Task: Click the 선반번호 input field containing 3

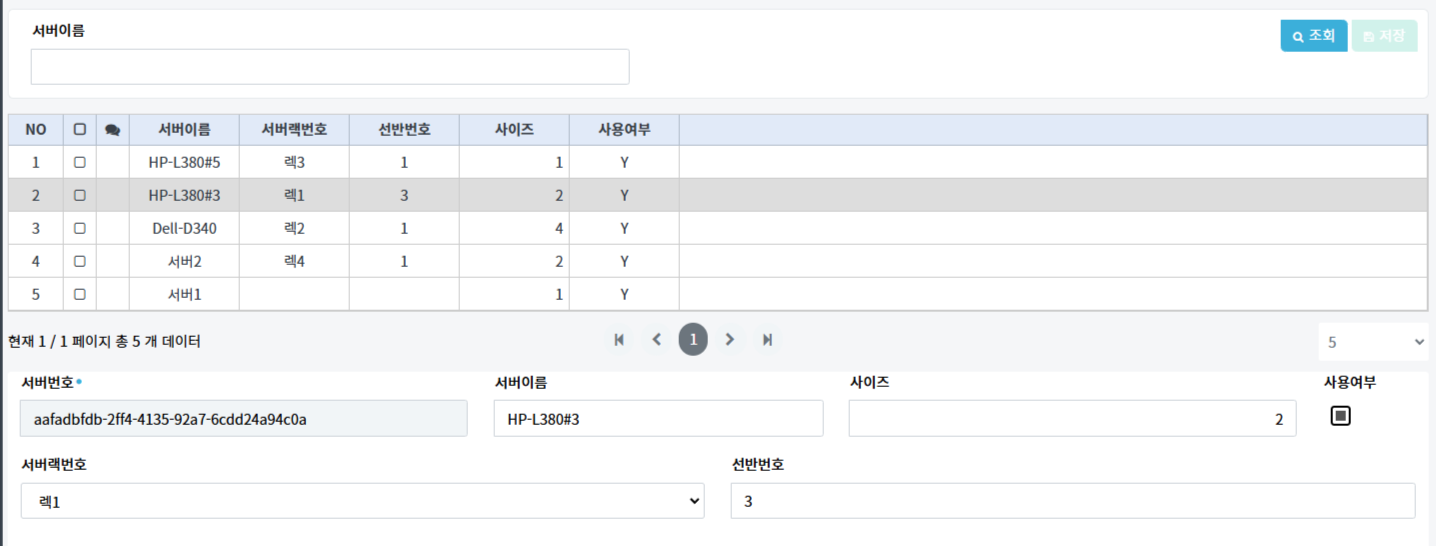Action: pos(1073,501)
